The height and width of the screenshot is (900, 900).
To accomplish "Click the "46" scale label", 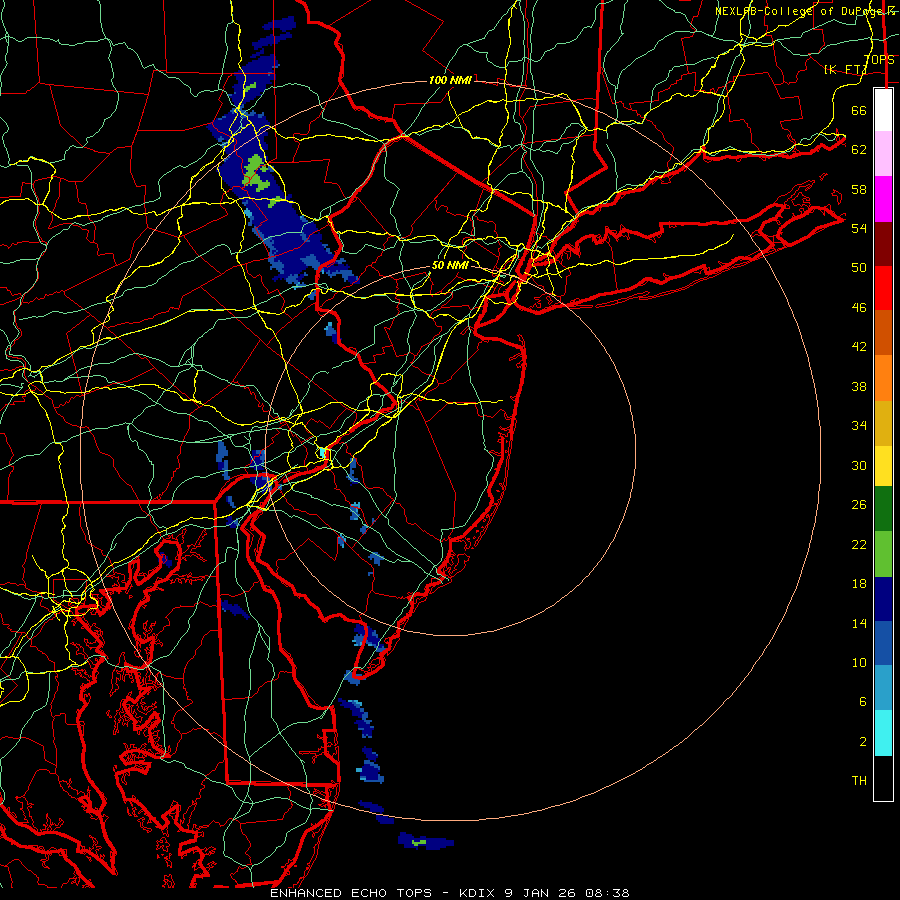I will 859,308.
